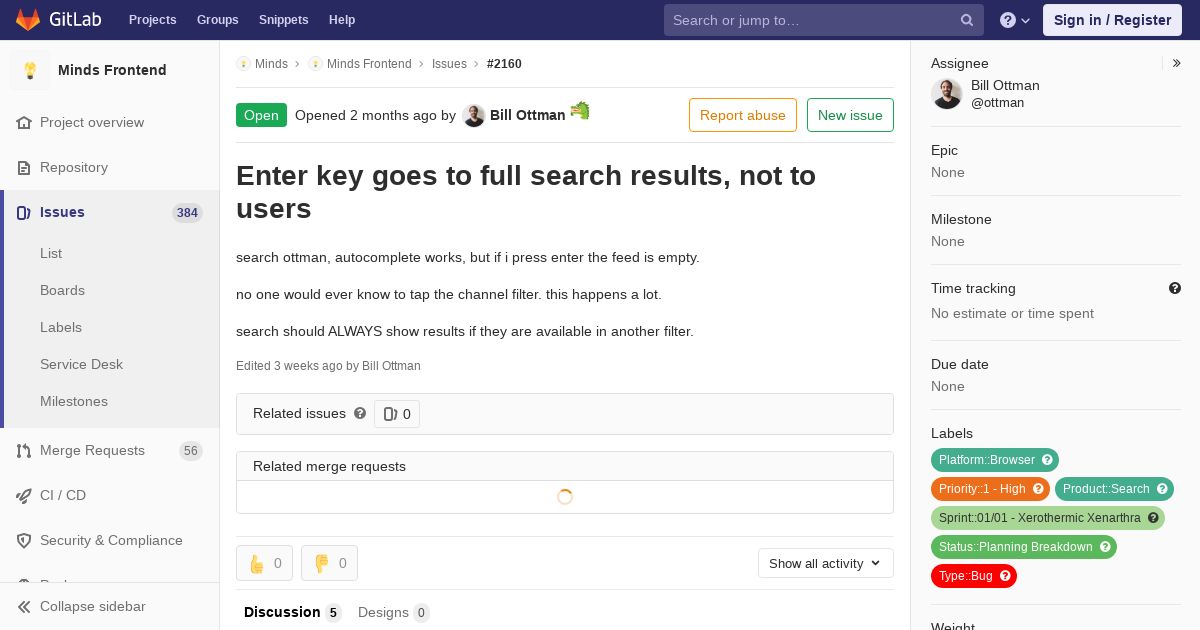Click 'Edited 3 weeks ago by Bill Ottman'
The height and width of the screenshot is (630, 1200).
coord(328,366)
